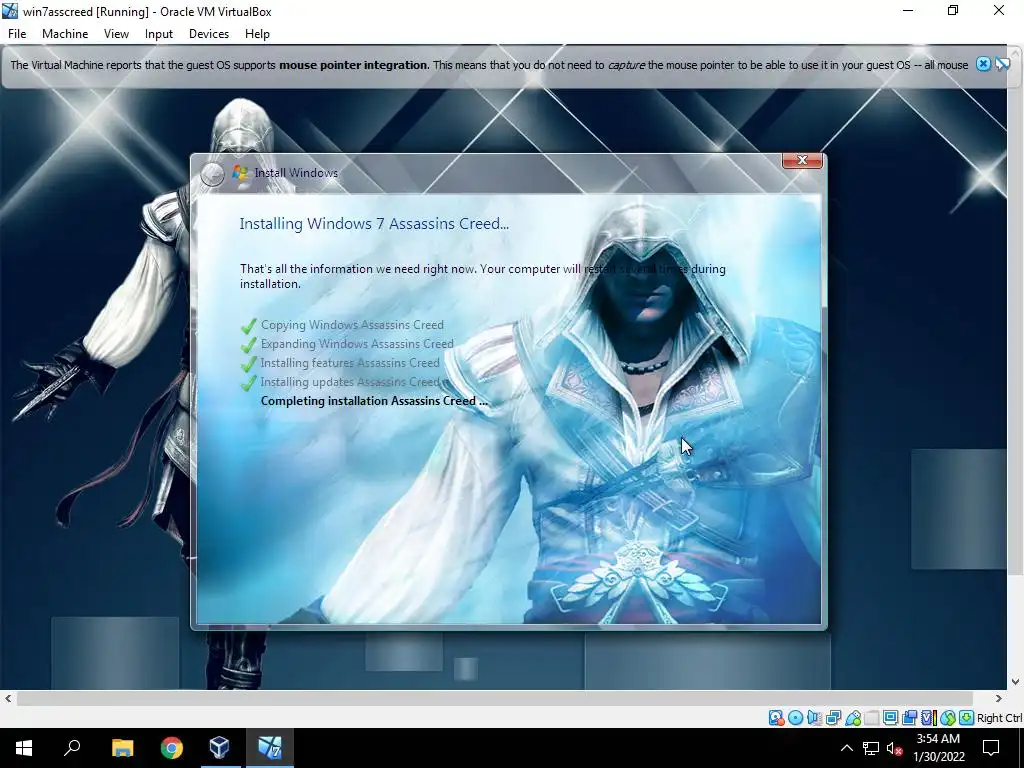Open the File menu in VirtualBox

pos(17,34)
